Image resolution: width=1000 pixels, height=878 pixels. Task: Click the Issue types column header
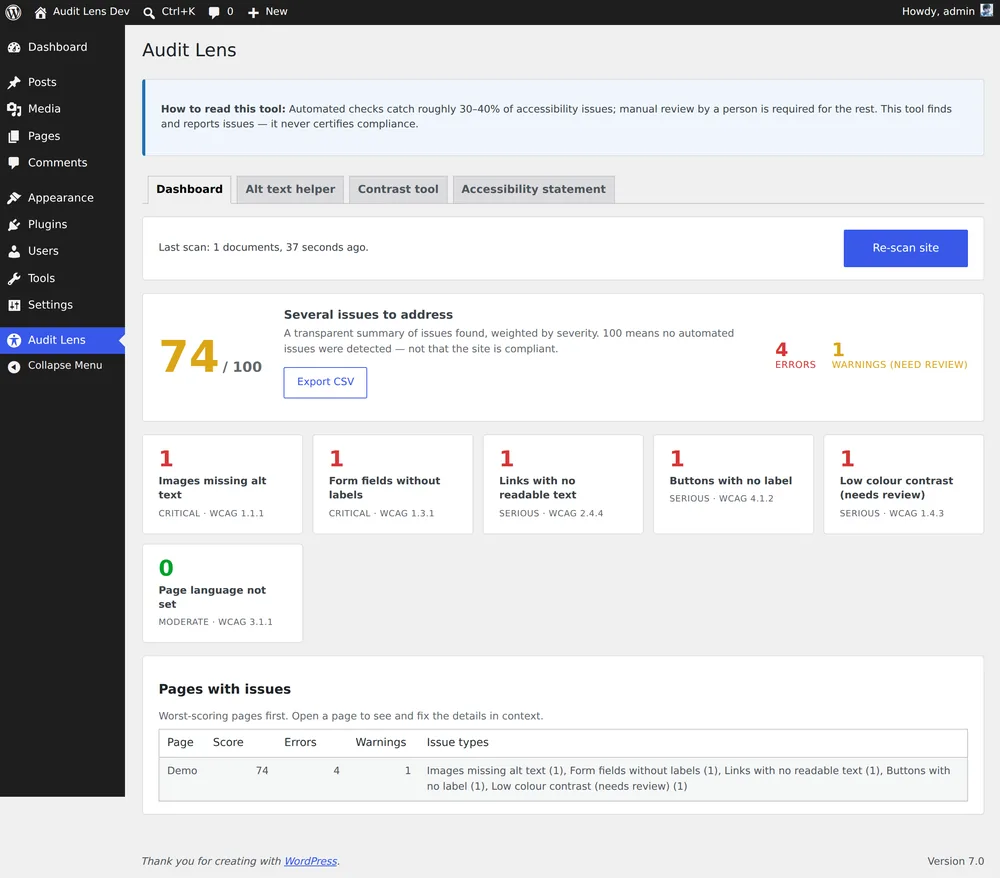457,742
